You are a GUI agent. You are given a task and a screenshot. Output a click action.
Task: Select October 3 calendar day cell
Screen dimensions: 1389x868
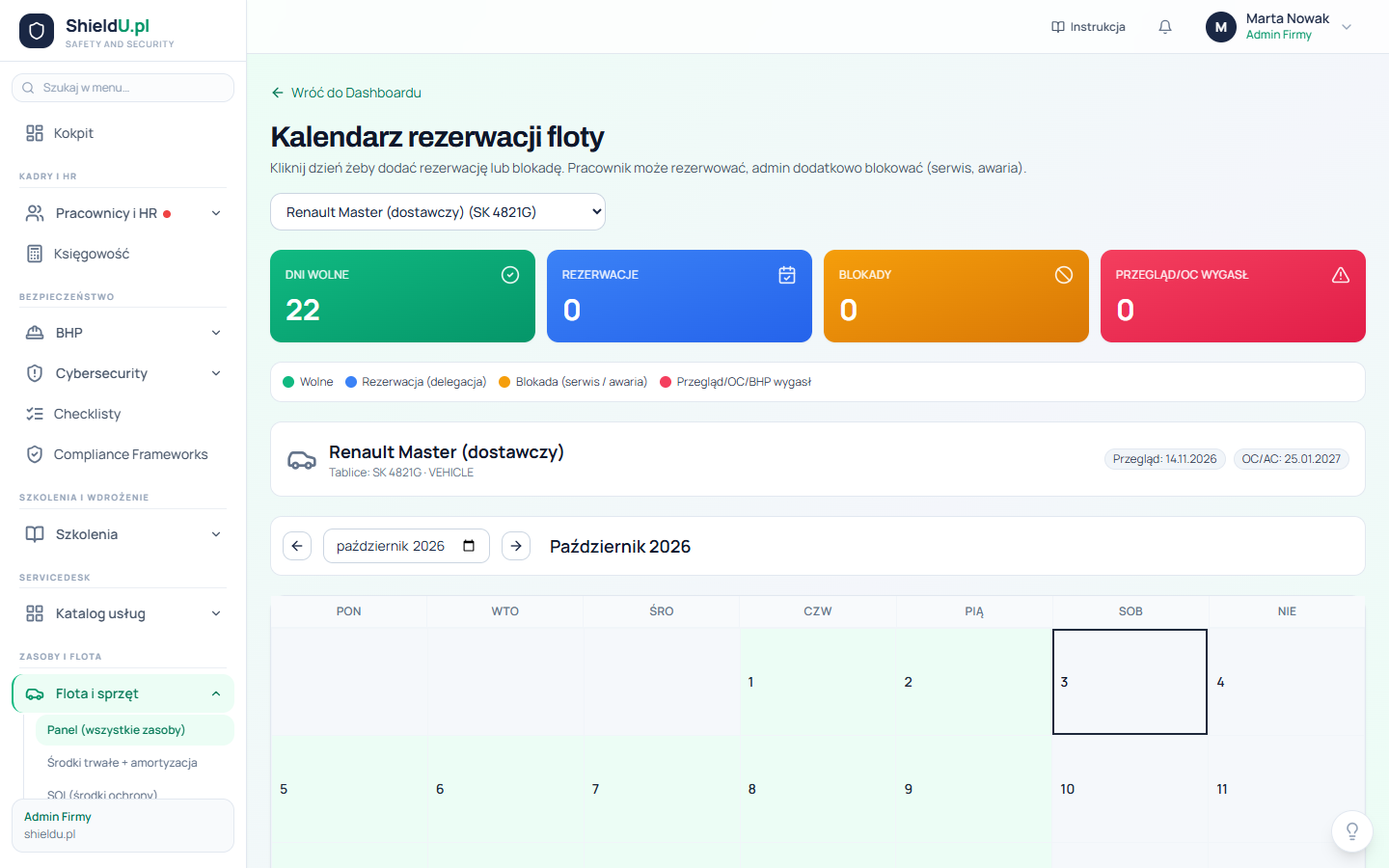1130,682
